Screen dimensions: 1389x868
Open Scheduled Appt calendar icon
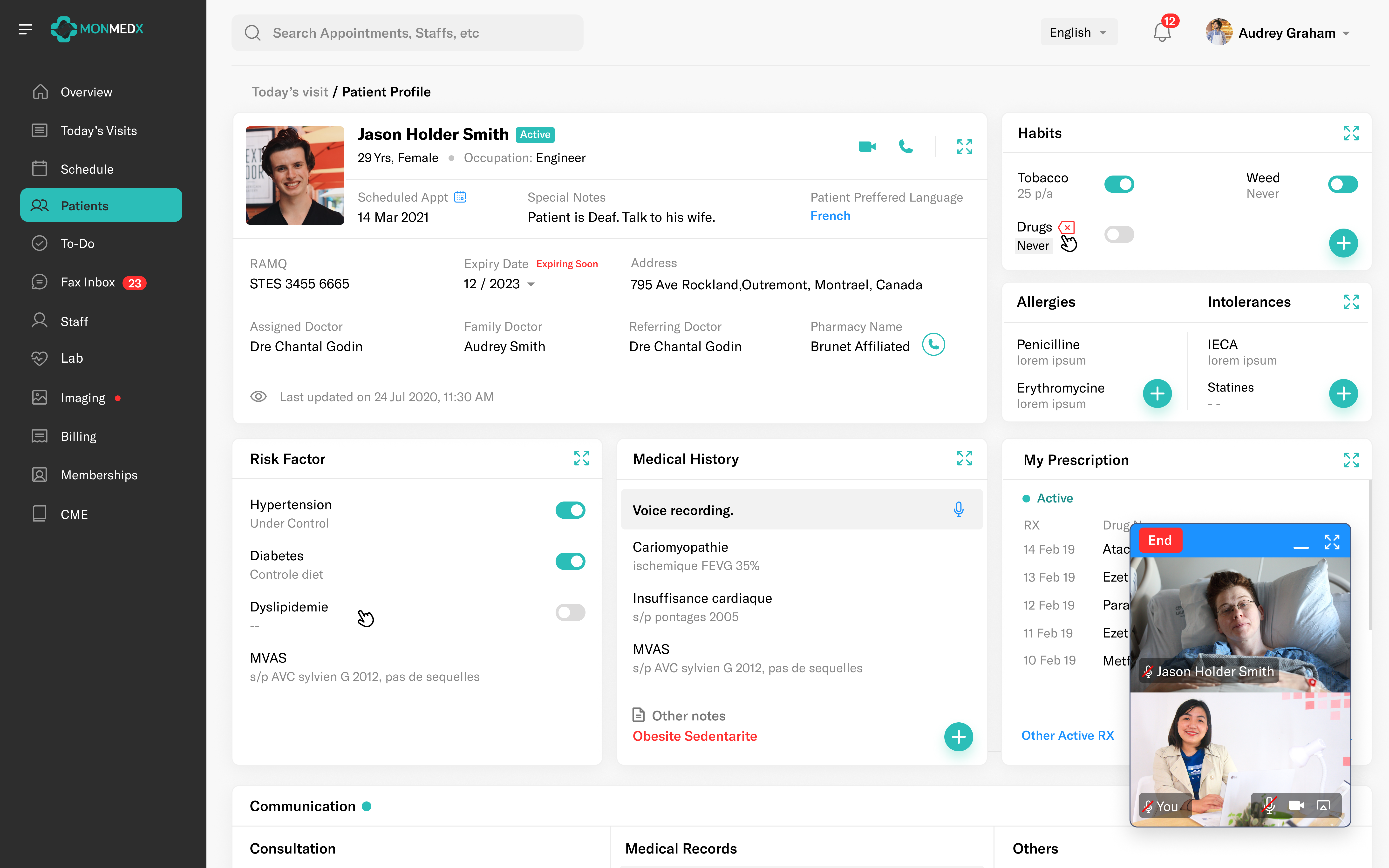(x=460, y=197)
